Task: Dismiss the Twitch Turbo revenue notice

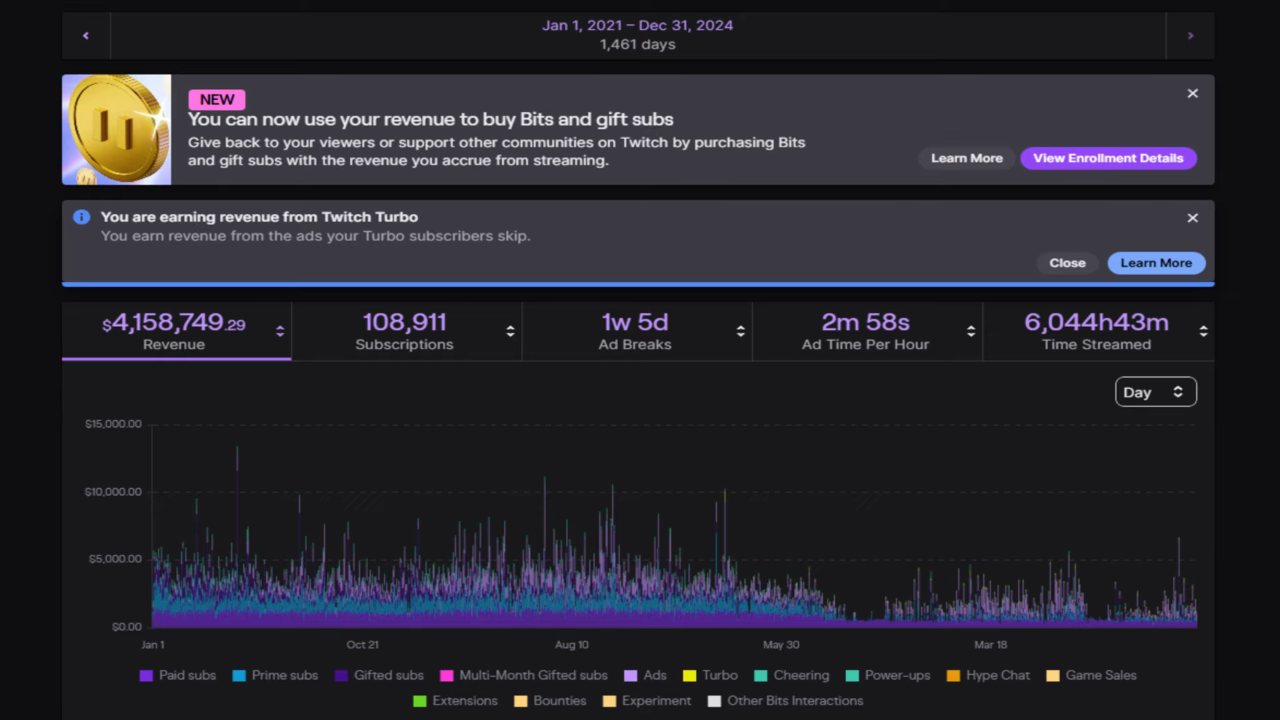Action: pos(1192,218)
